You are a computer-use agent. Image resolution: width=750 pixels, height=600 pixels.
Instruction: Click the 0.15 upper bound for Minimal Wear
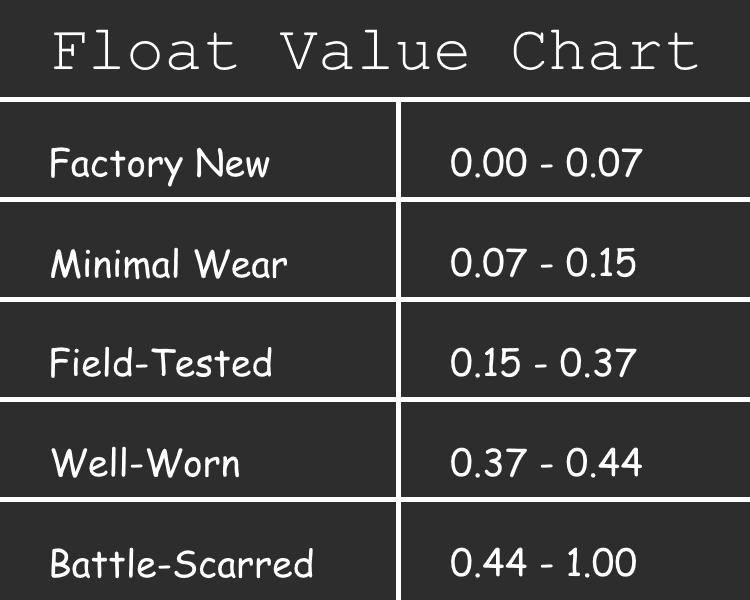tap(599, 262)
